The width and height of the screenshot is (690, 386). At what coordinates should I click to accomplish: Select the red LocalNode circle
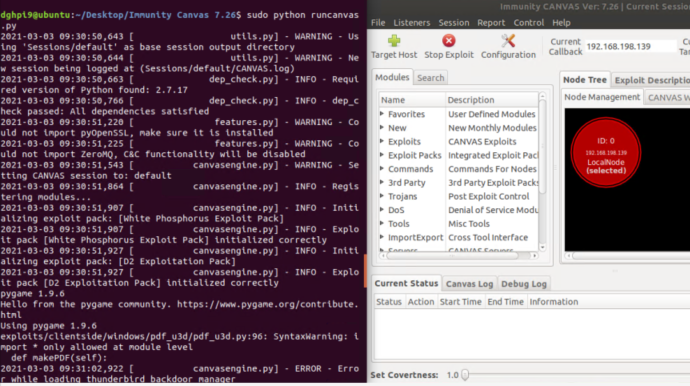coord(606,153)
